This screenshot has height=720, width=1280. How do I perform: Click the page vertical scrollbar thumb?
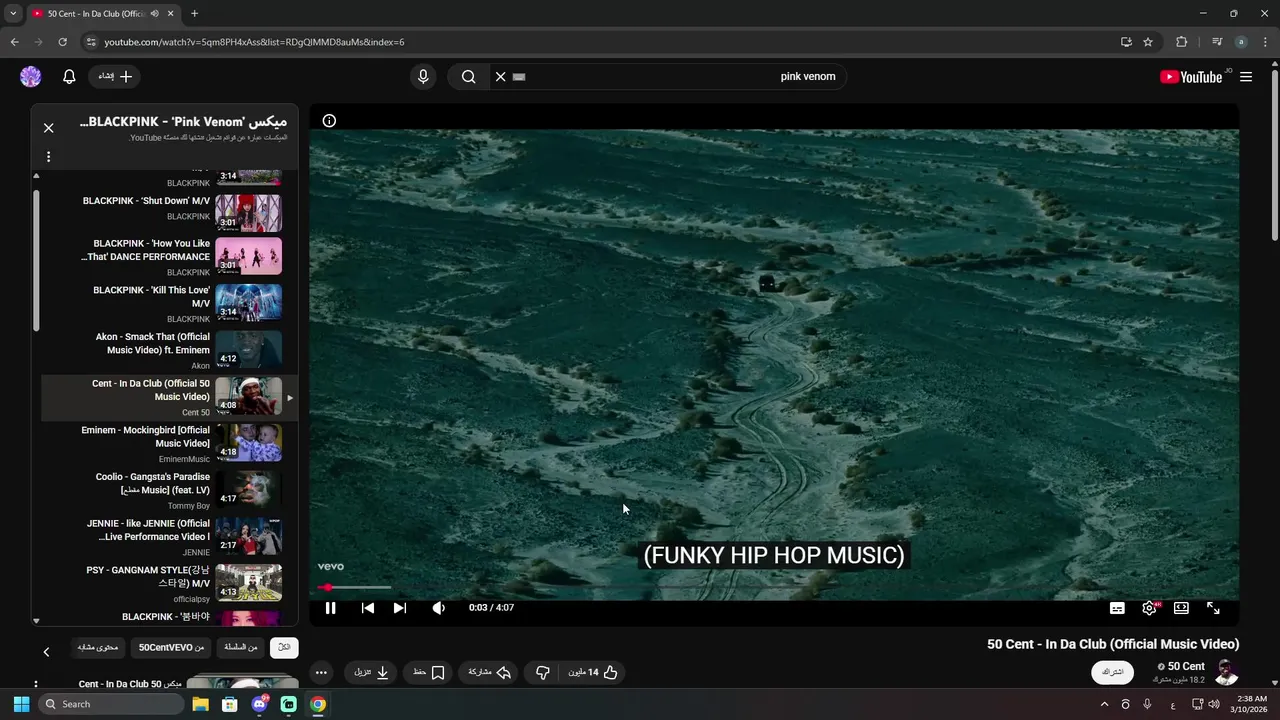click(1274, 155)
